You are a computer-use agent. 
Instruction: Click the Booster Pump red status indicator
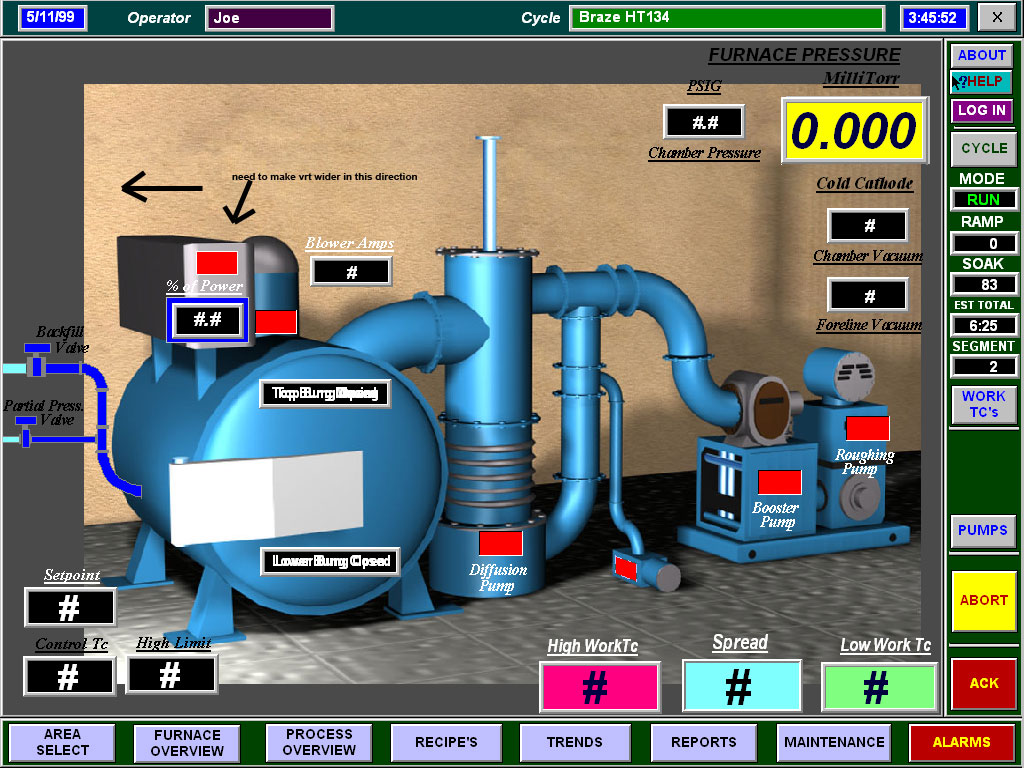(x=779, y=482)
